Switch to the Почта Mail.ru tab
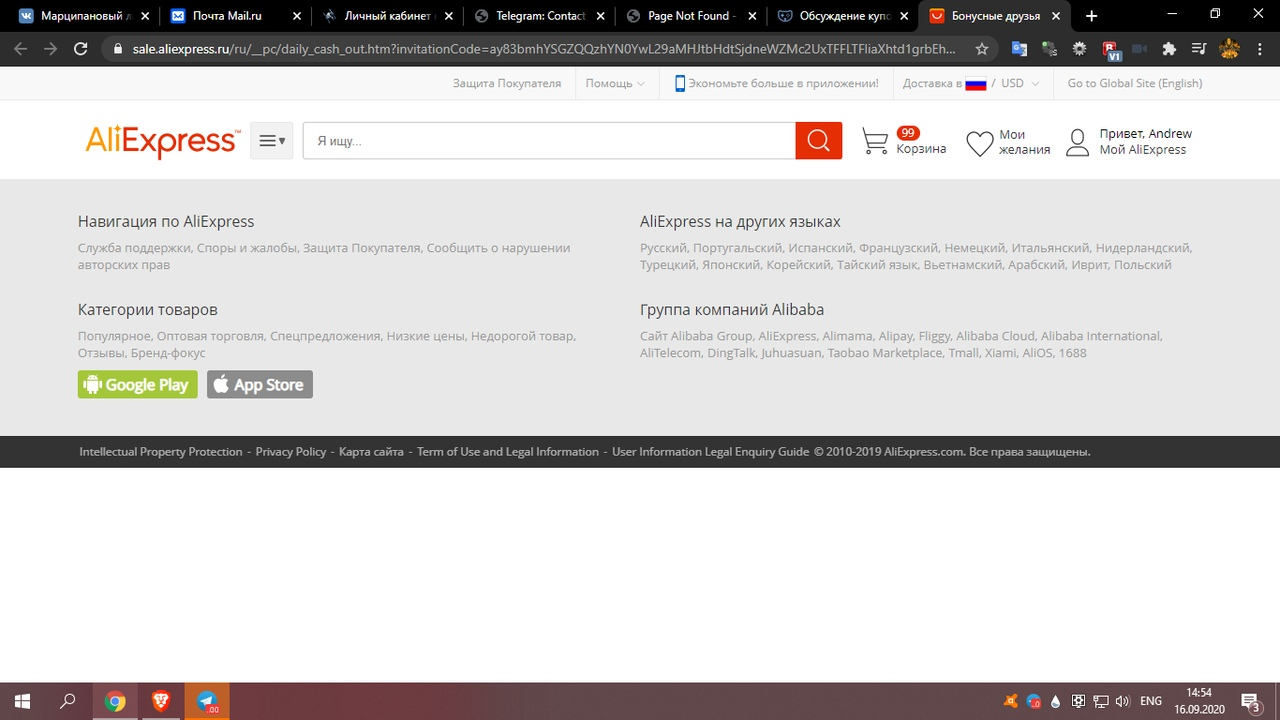The width and height of the screenshot is (1280, 720). 234,16
